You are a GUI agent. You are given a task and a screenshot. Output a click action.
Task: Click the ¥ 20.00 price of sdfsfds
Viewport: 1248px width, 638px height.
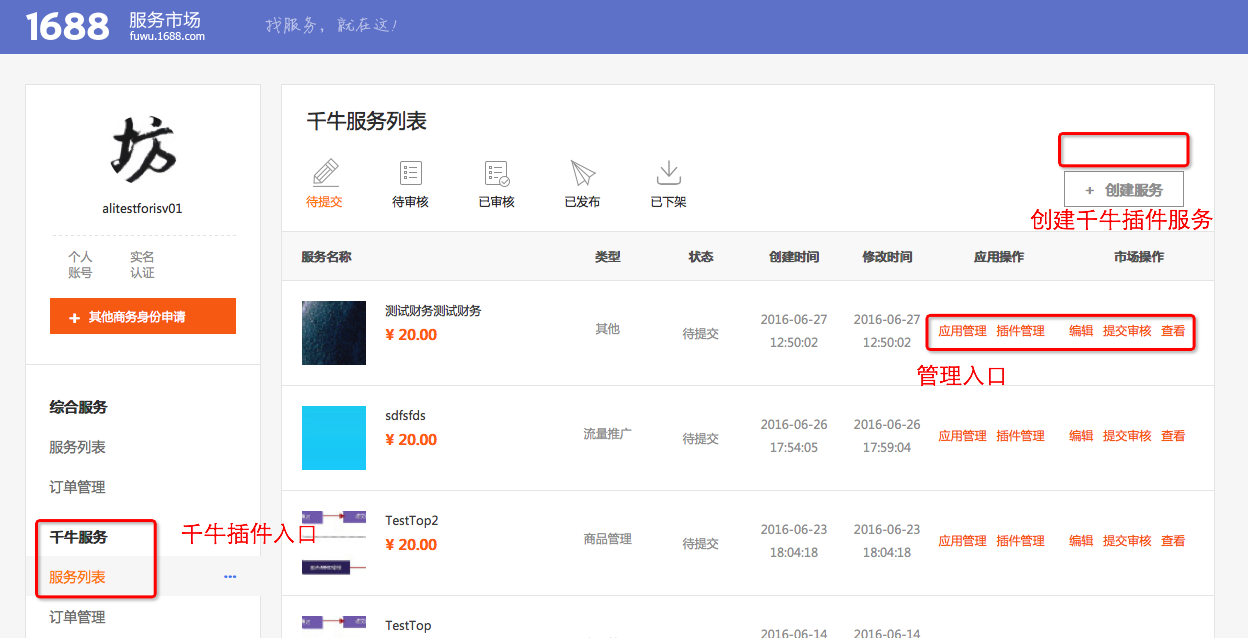[411, 440]
